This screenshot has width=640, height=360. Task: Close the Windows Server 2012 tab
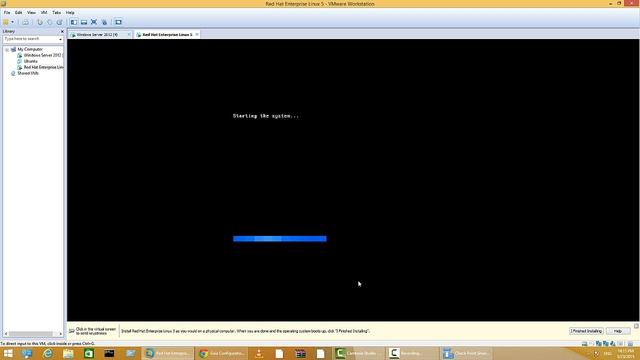tap(129, 35)
